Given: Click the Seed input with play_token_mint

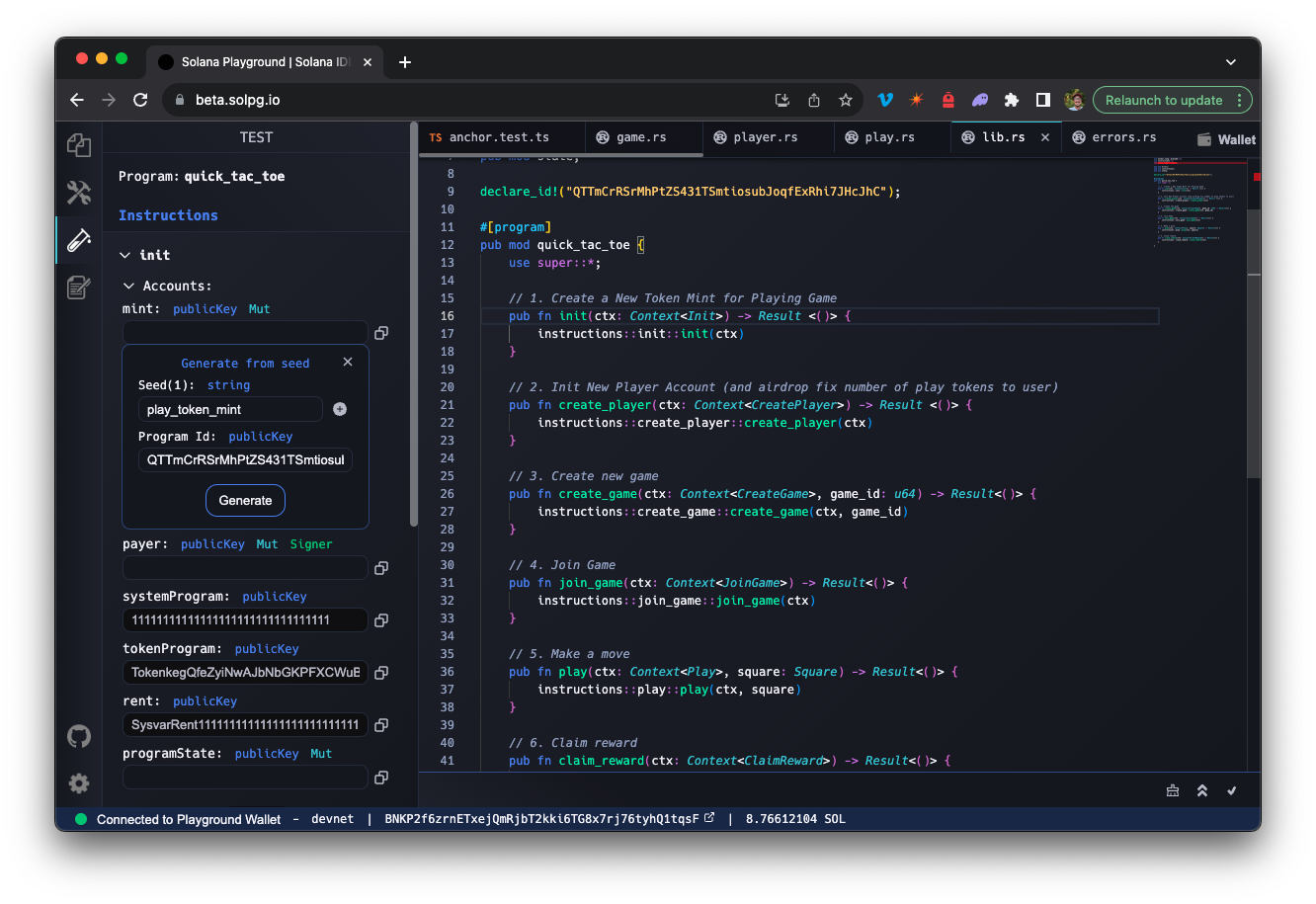Looking at the screenshot, I should coord(230,409).
